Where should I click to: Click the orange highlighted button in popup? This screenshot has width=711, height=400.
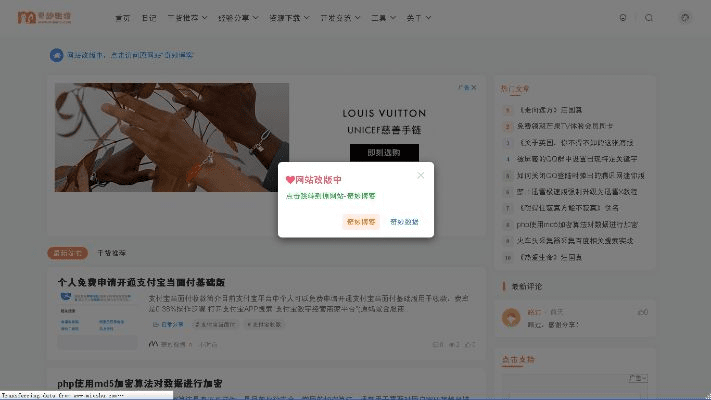click(361, 222)
